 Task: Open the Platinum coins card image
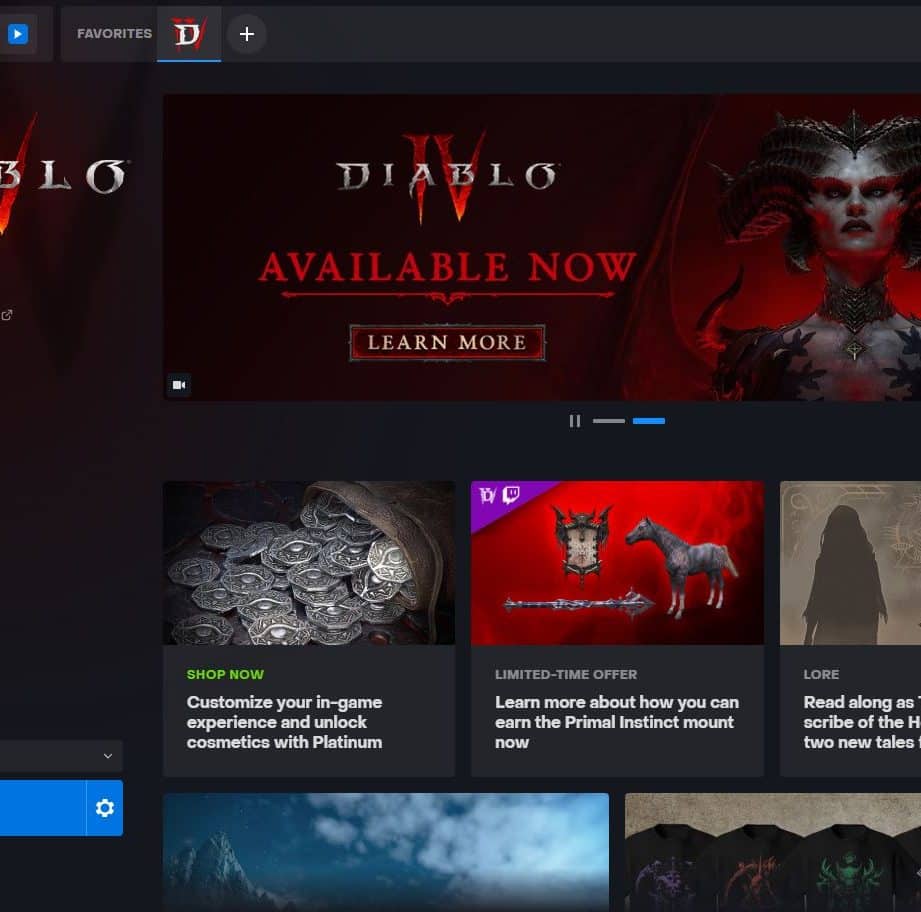(x=308, y=563)
